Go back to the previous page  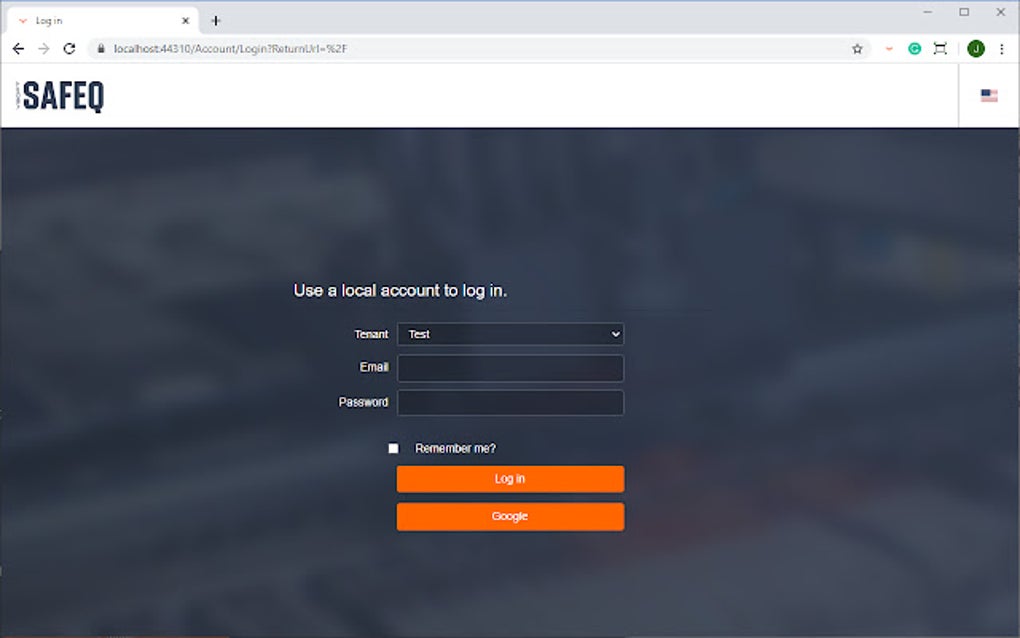[18, 48]
